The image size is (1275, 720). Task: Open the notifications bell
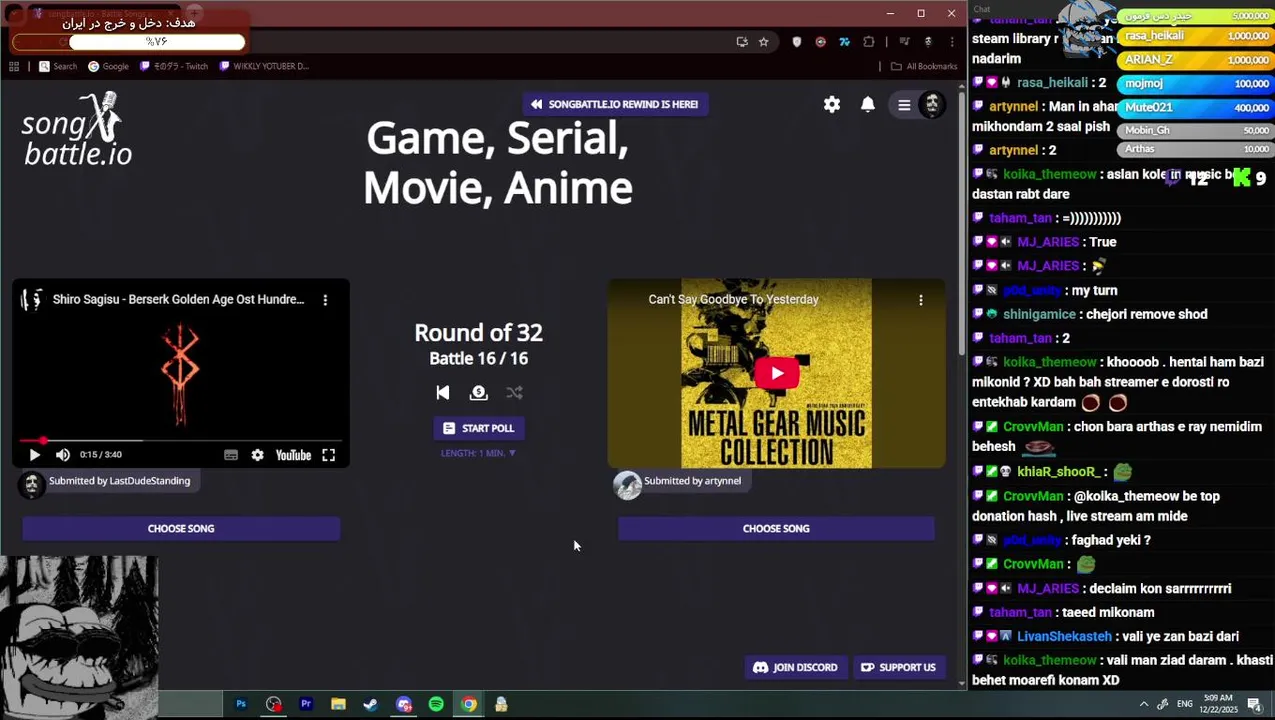868,104
